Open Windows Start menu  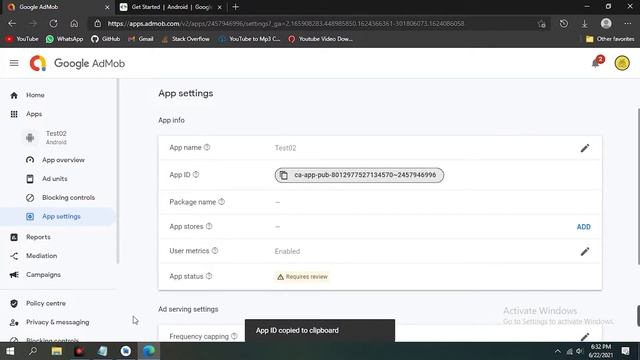point(10,351)
